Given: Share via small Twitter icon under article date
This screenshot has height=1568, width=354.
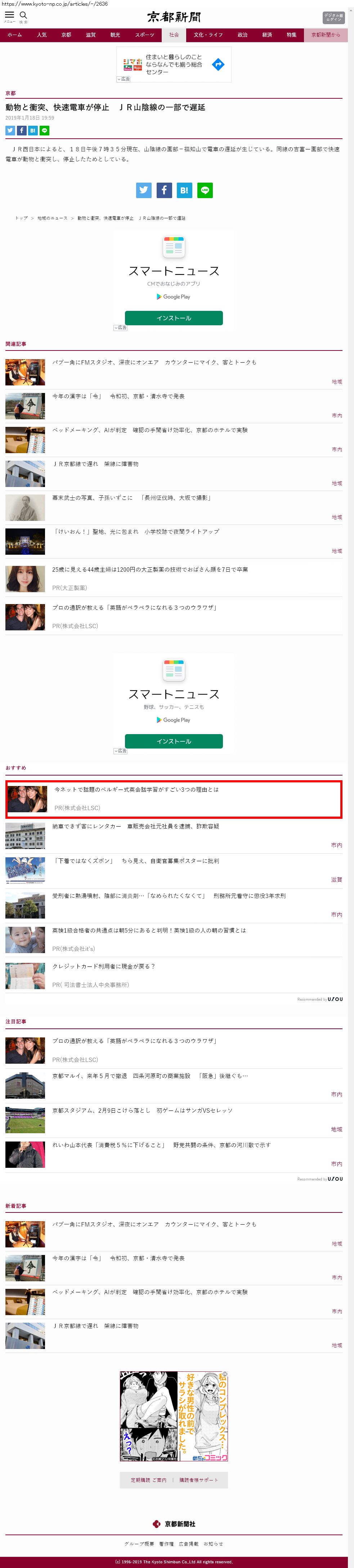Looking at the screenshot, I should click(10, 130).
